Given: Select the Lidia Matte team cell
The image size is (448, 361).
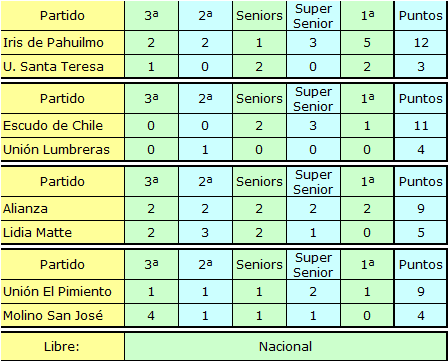Looking at the screenshot, I should 62,232.
